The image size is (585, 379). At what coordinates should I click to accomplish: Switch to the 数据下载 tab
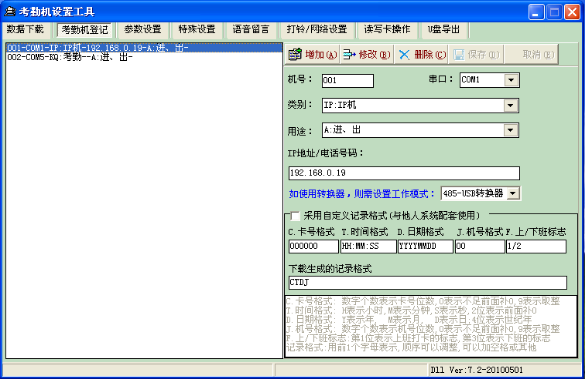point(25,29)
